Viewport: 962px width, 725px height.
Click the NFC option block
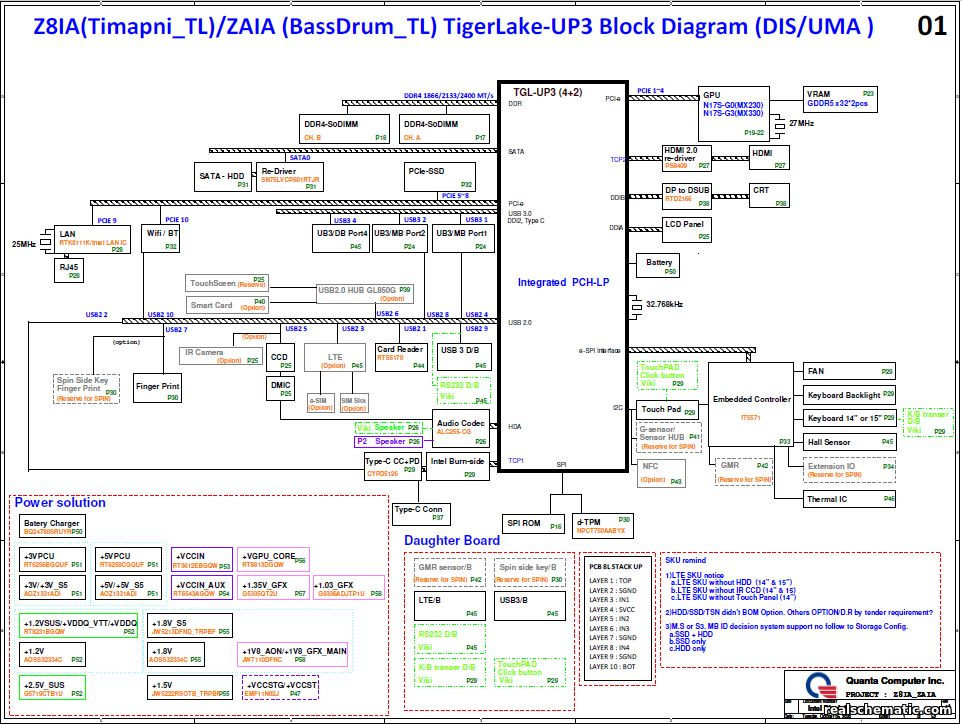coord(661,473)
